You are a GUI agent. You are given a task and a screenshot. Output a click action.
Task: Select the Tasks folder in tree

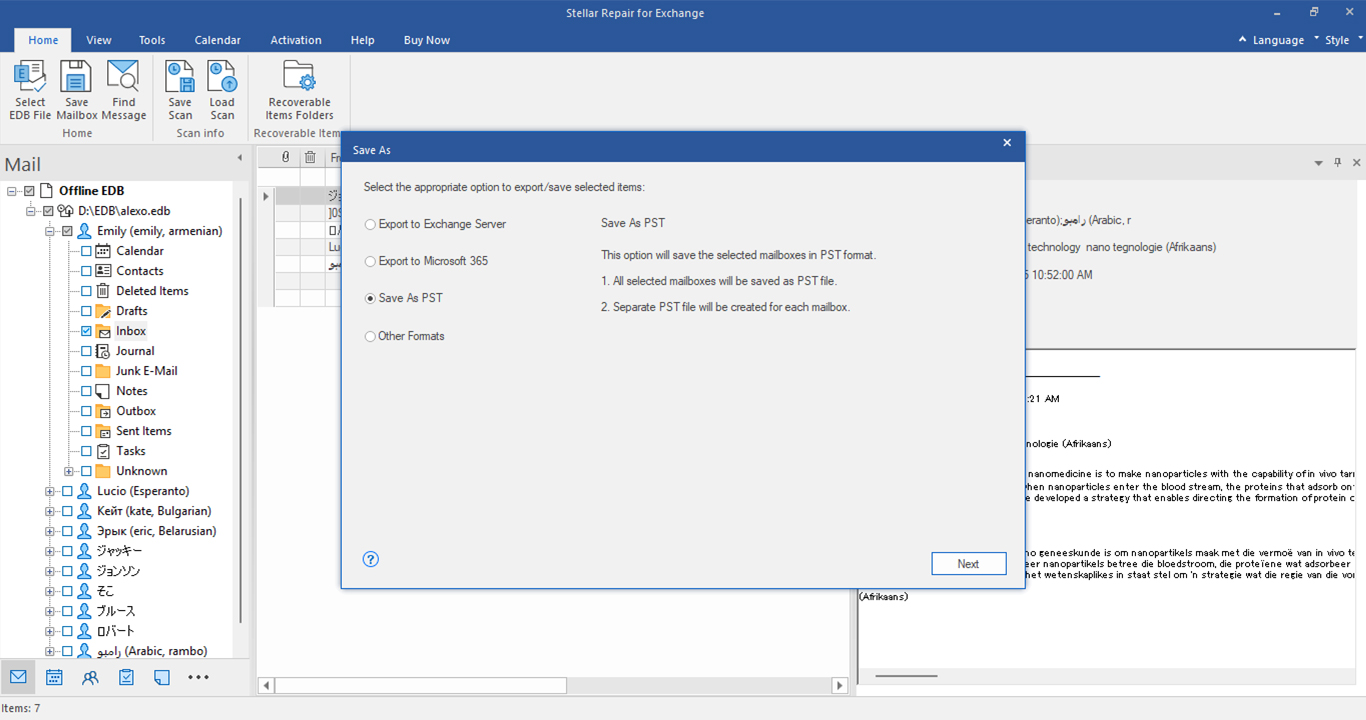coord(131,451)
